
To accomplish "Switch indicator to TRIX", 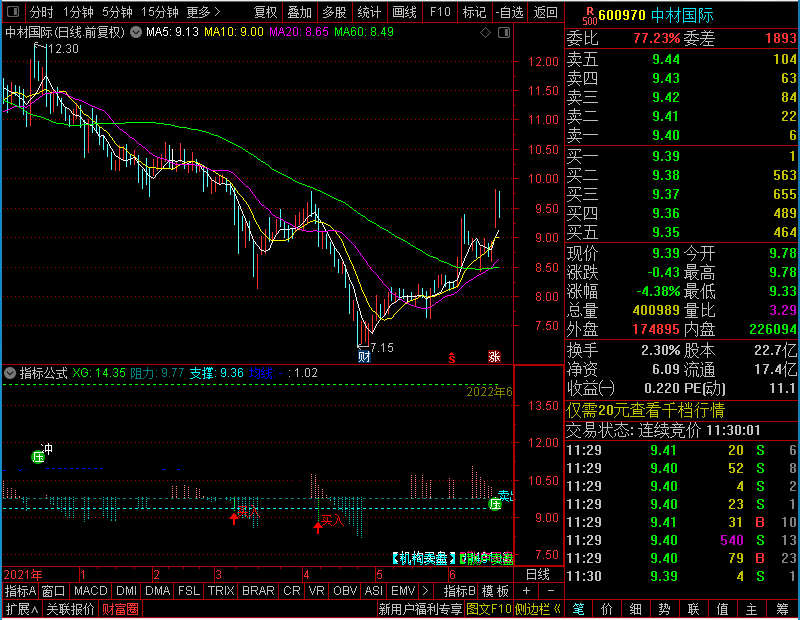I will pos(221,591).
